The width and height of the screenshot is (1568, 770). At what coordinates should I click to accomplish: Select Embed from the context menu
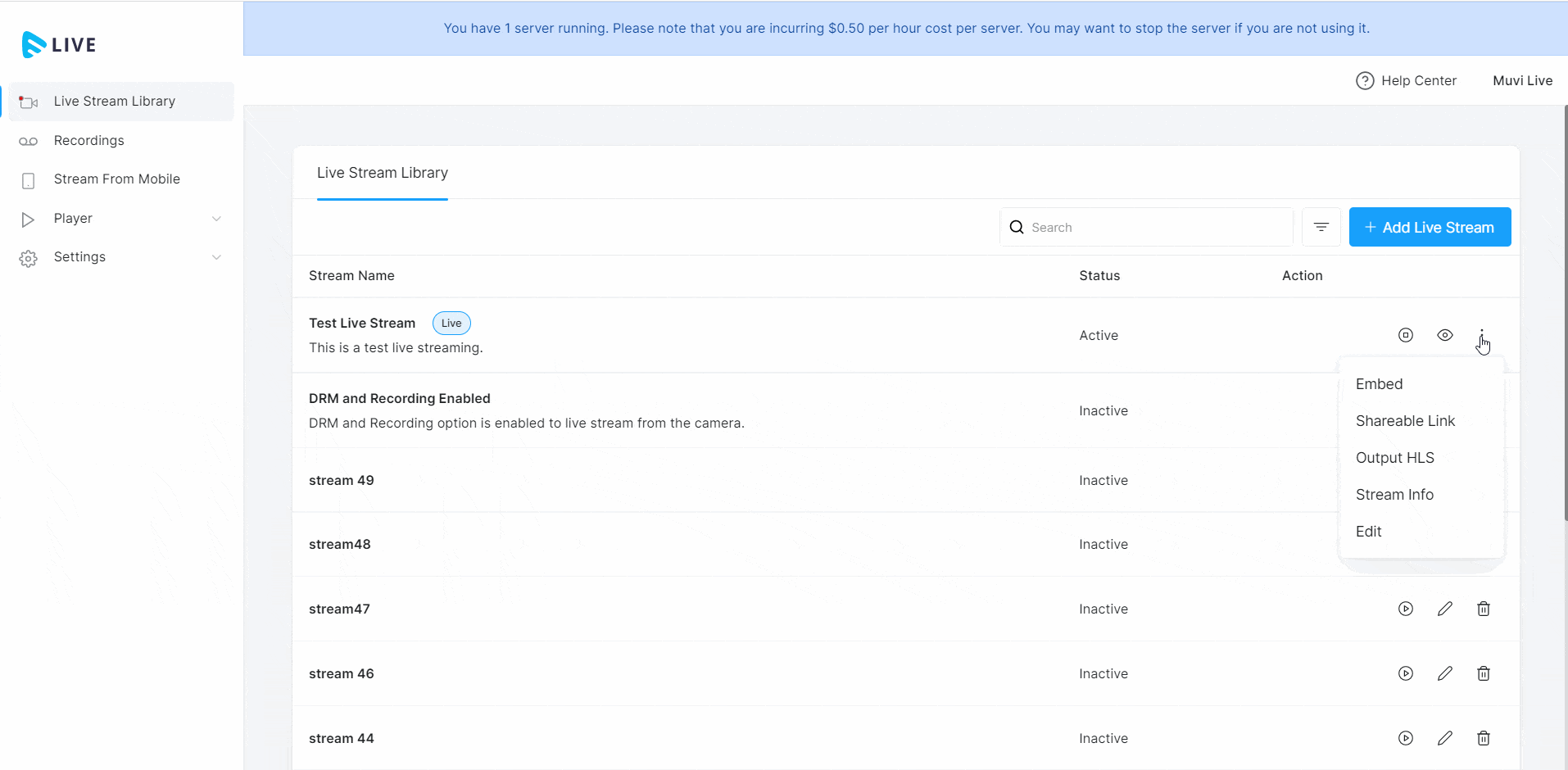click(x=1379, y=384)
